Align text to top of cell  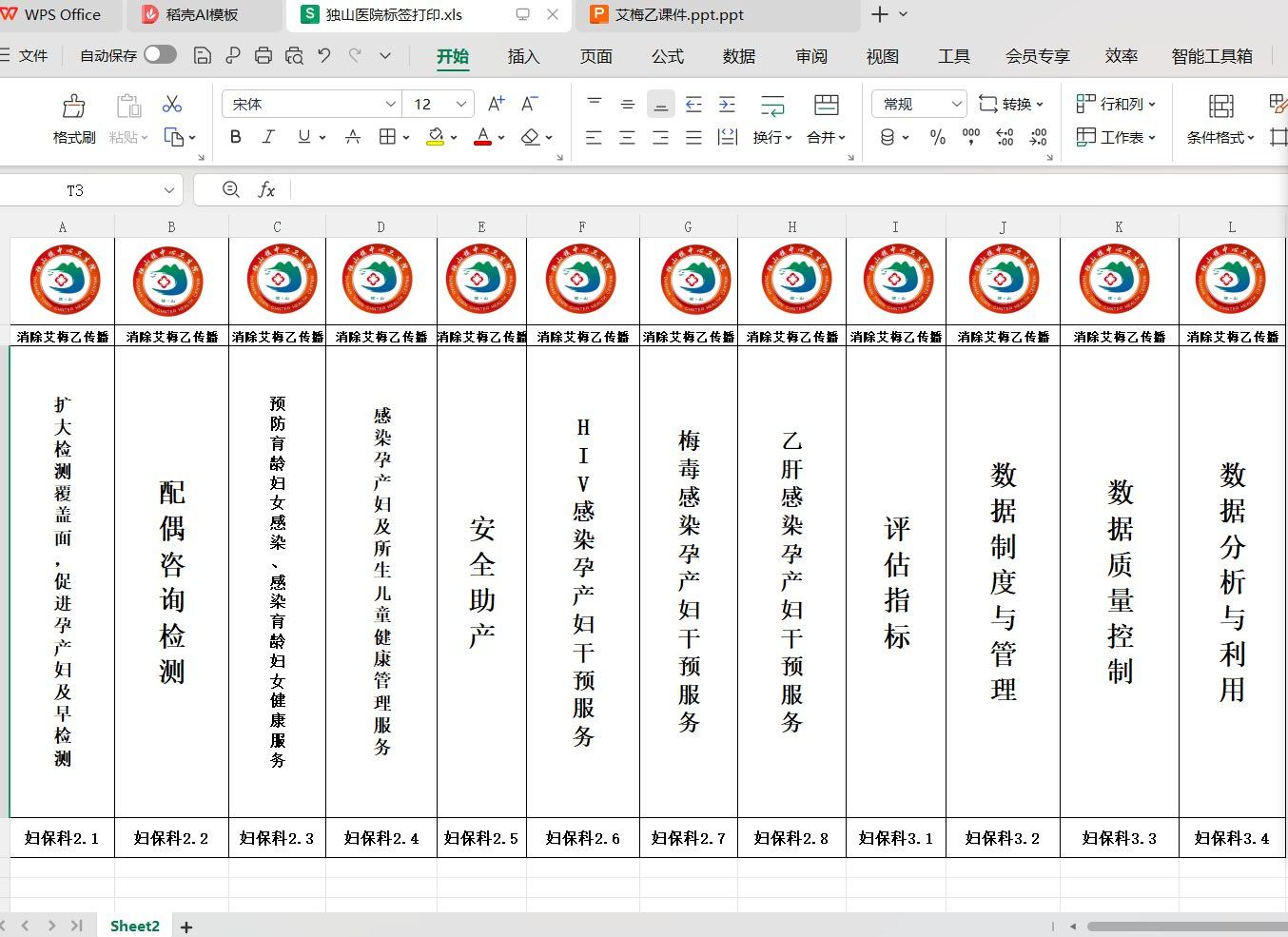595,104
